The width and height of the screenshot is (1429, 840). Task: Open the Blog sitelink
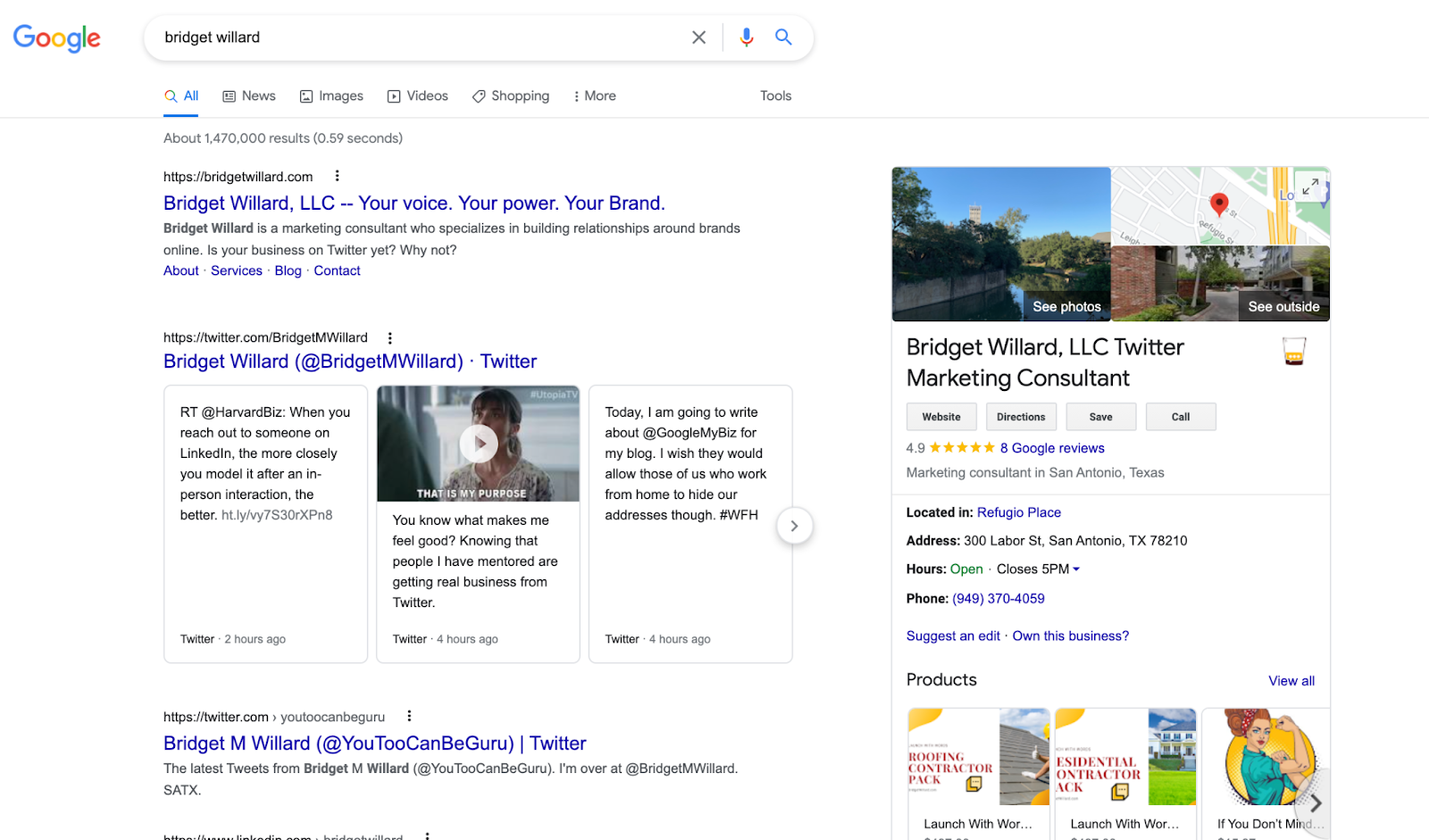point(288,270)
